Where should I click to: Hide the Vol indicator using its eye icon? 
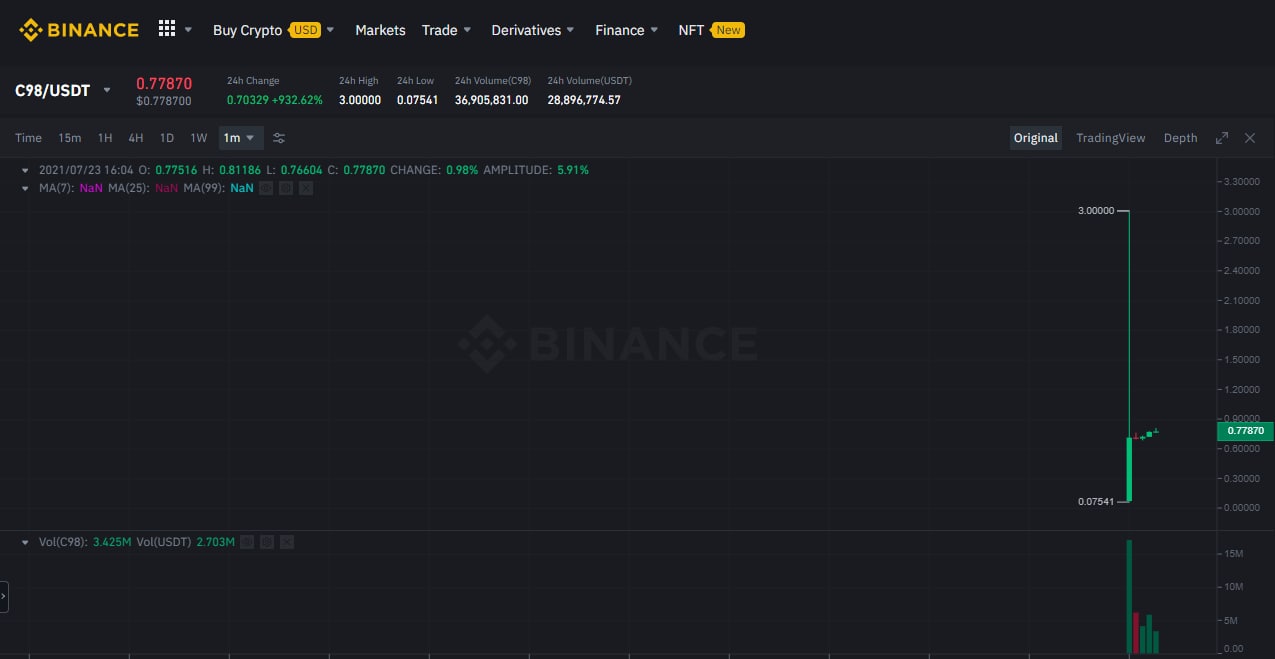pyautogui.click(x=247, y=542)
